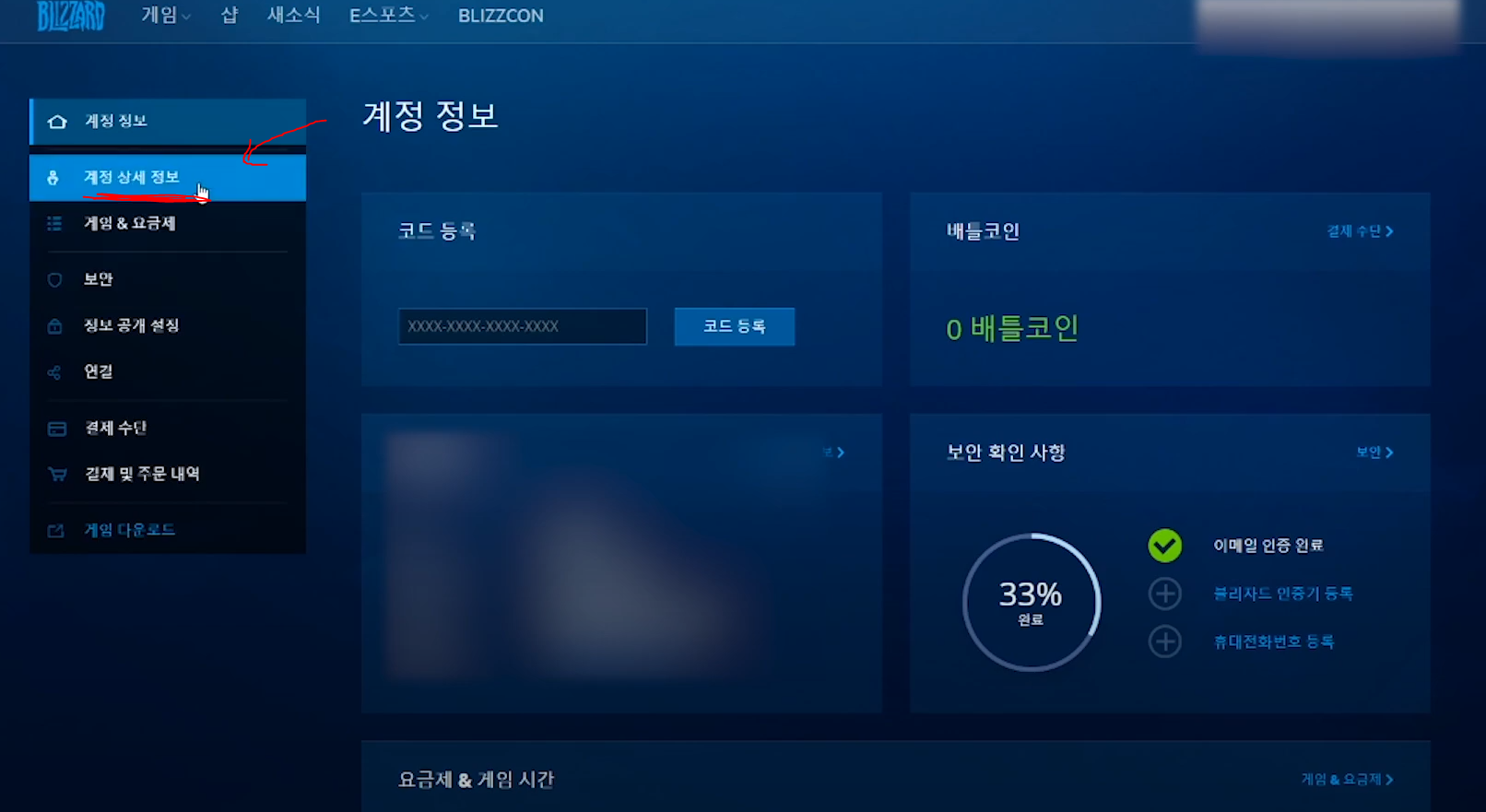
Task: Go to 새소식 in top navigation
Action: pos(293,16)
